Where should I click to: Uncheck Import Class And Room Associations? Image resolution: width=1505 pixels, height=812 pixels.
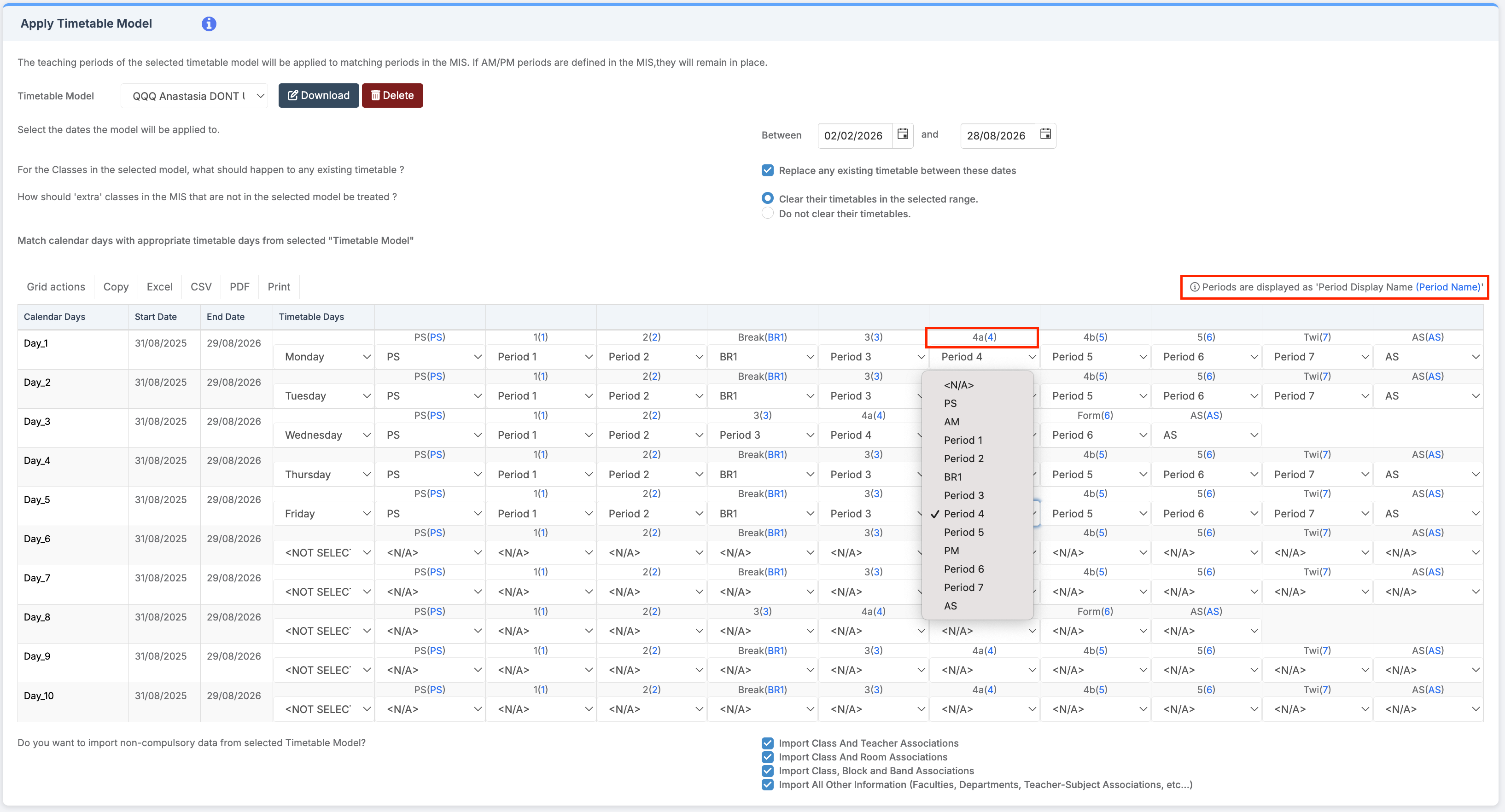click(x=767, y=757)
